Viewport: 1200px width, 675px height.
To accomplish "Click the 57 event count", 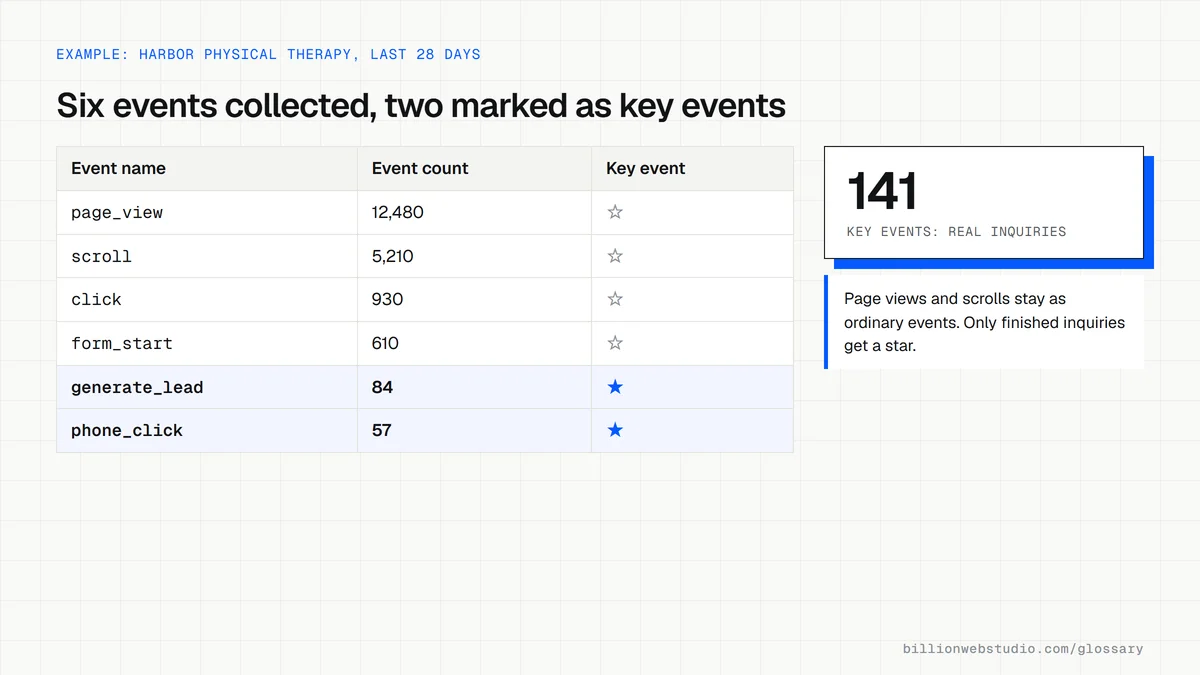I will coord(381,430).
